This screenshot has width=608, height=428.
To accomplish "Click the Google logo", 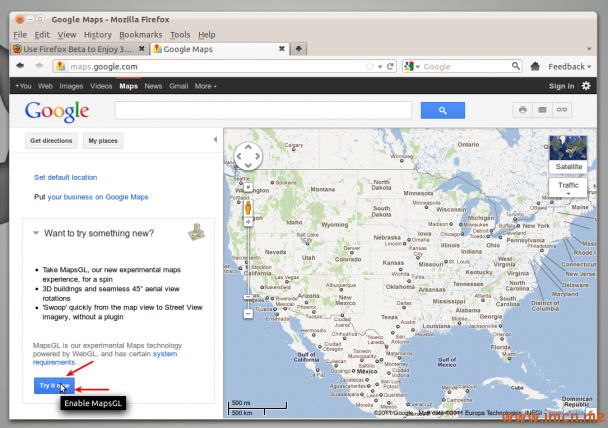I will (57, 112).
